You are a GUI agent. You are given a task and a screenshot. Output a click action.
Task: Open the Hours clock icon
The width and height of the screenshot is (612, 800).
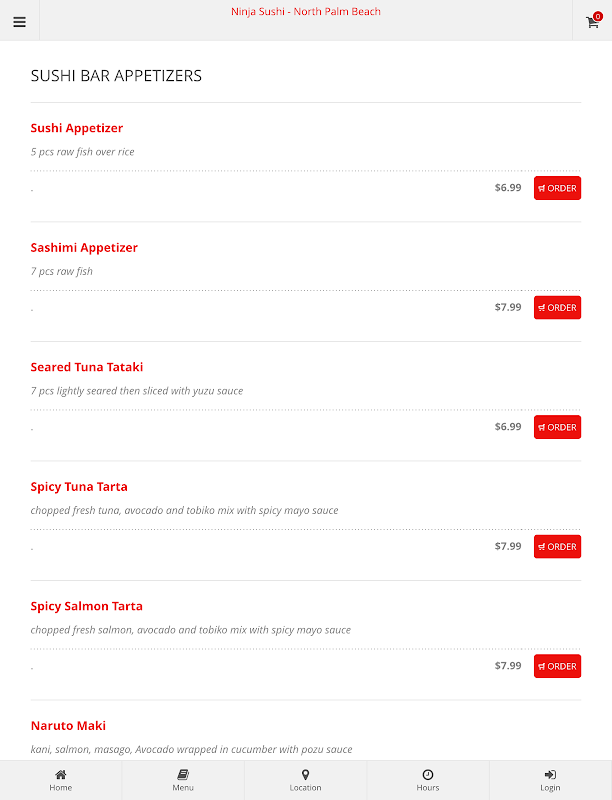coord(428,775)
